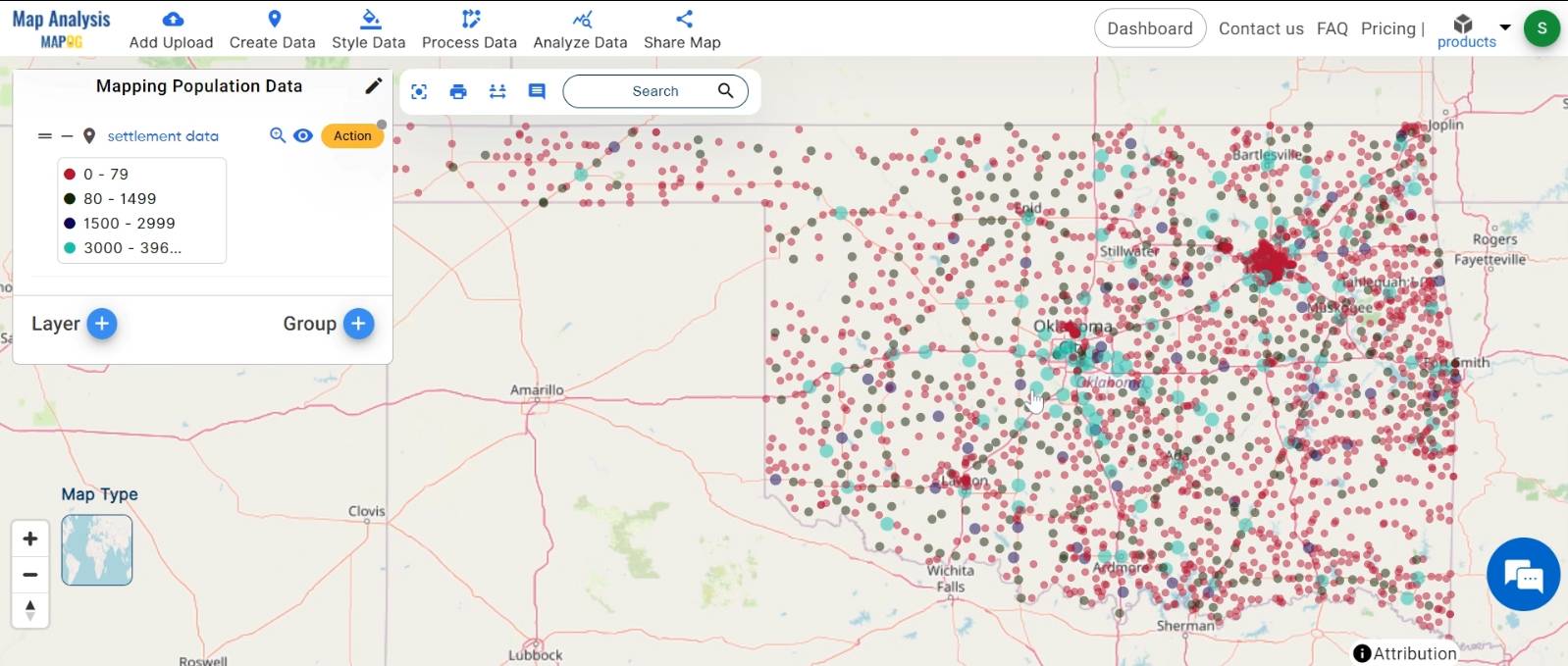
Task: Open the FAQ link
Action: (1332, 28)
